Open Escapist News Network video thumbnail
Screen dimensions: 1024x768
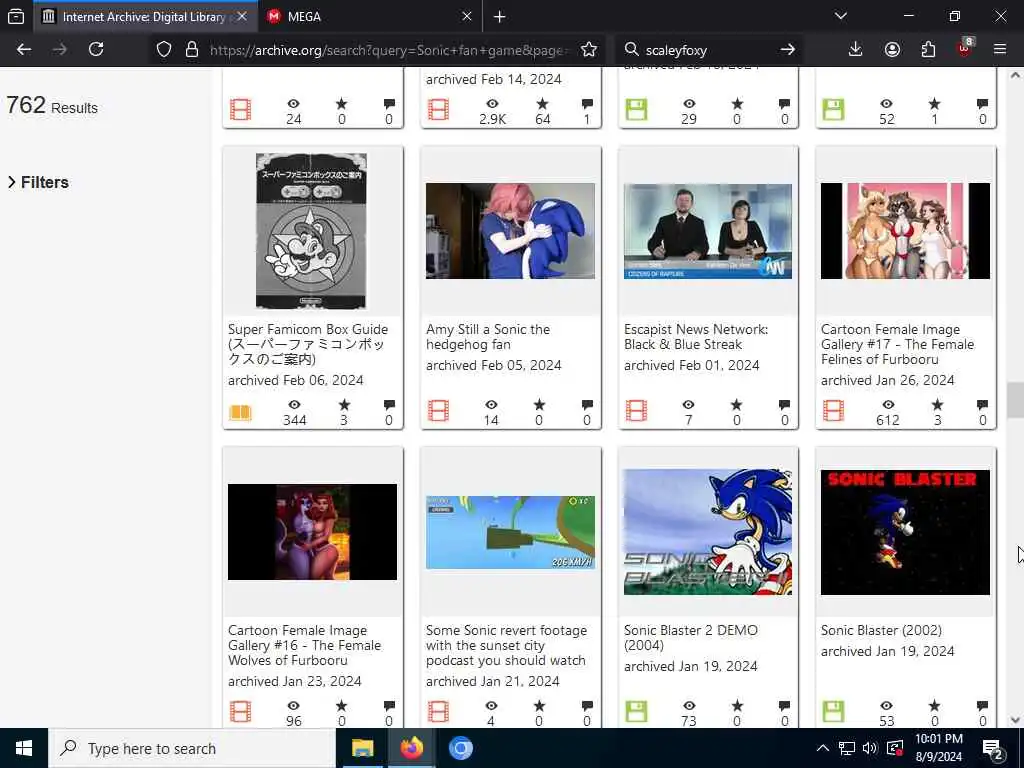click(708, 231)
